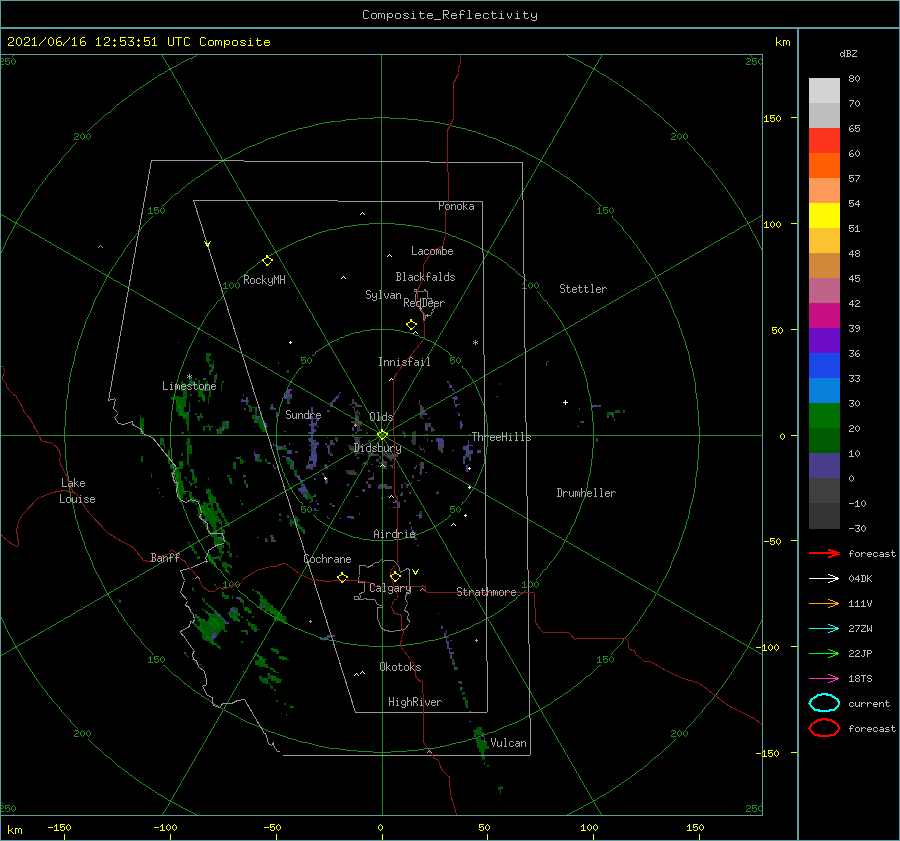The width and height of the screenshot is (900, 841).
Task: Select the Limestone label
Action: [x=189, y=386]
